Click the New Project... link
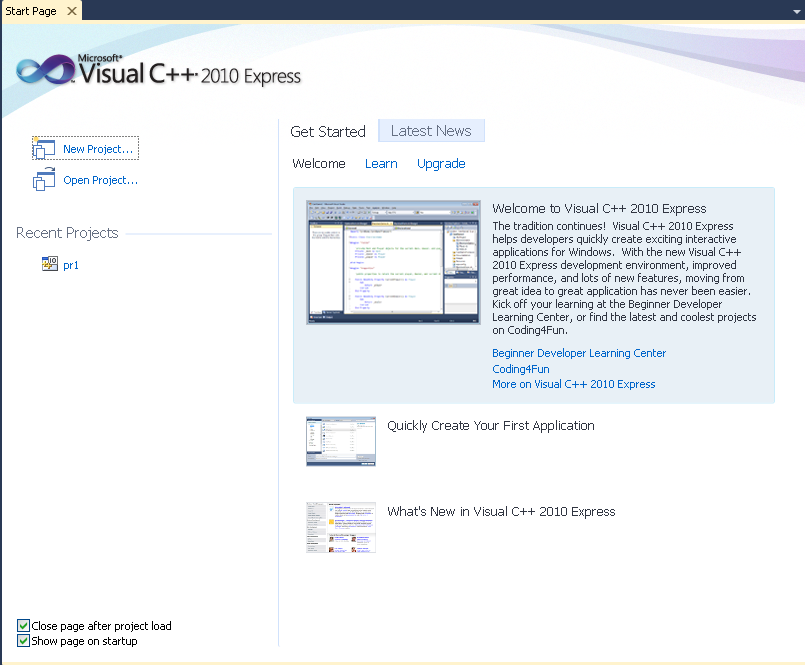The image size is (805, 665). tap(98, 149)
